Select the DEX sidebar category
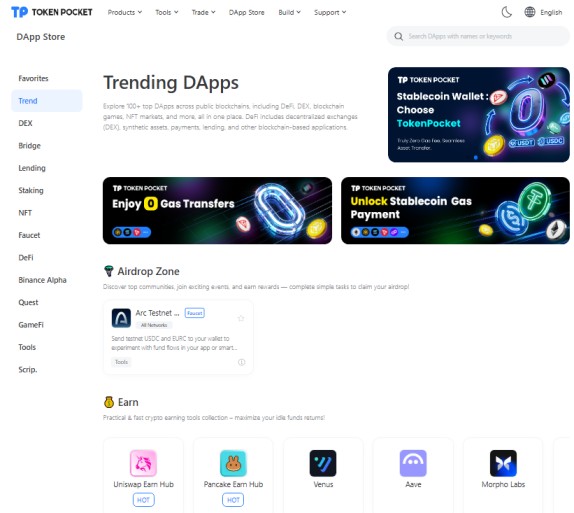 click(25, 123)
